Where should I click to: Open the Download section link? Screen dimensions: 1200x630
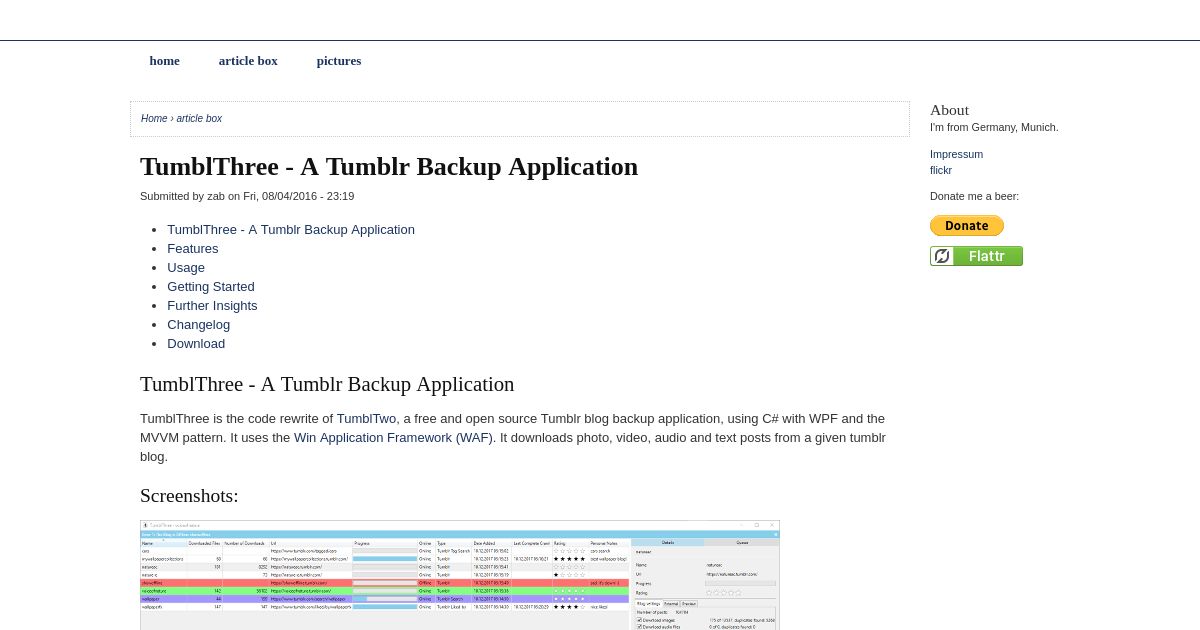coord(196,343)
